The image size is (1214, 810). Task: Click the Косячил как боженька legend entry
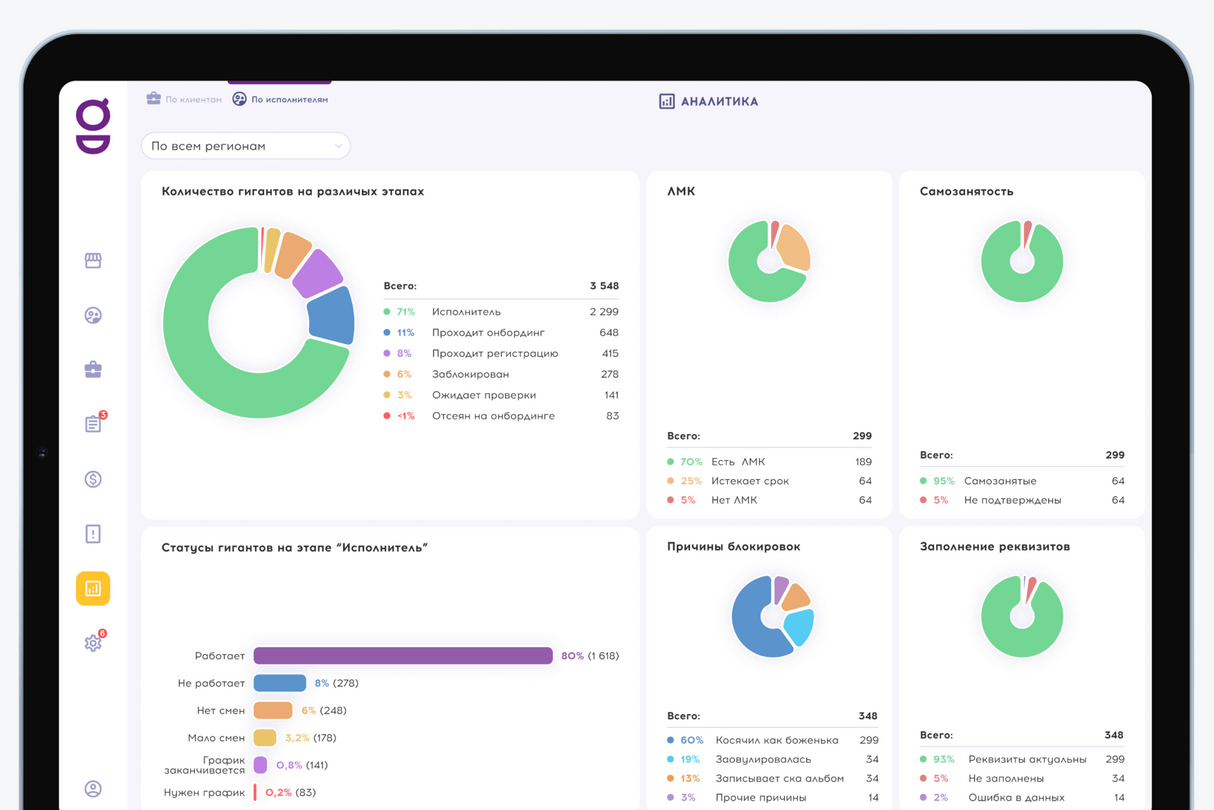pos(772,740)
